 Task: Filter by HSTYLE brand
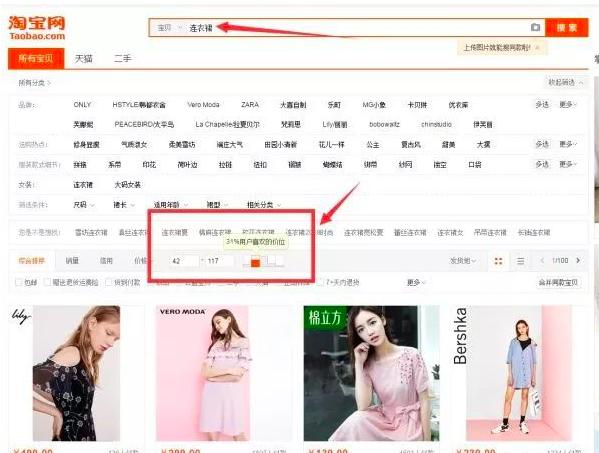pos(139,105)
